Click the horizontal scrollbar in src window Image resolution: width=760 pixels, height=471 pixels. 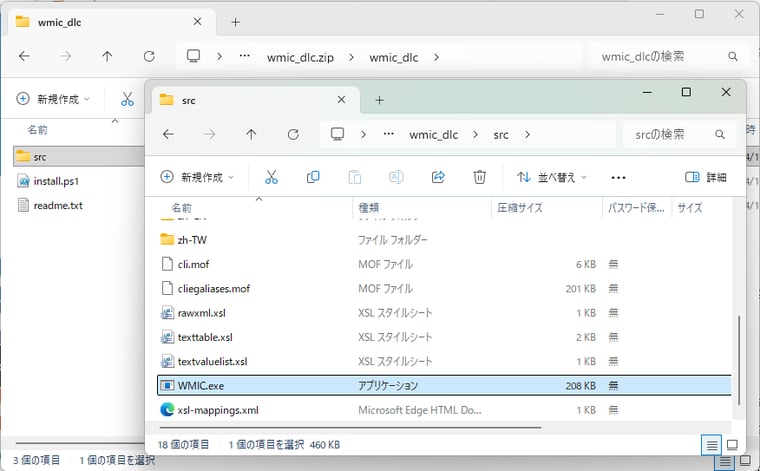pyautogui.click(x=350, y=427)
